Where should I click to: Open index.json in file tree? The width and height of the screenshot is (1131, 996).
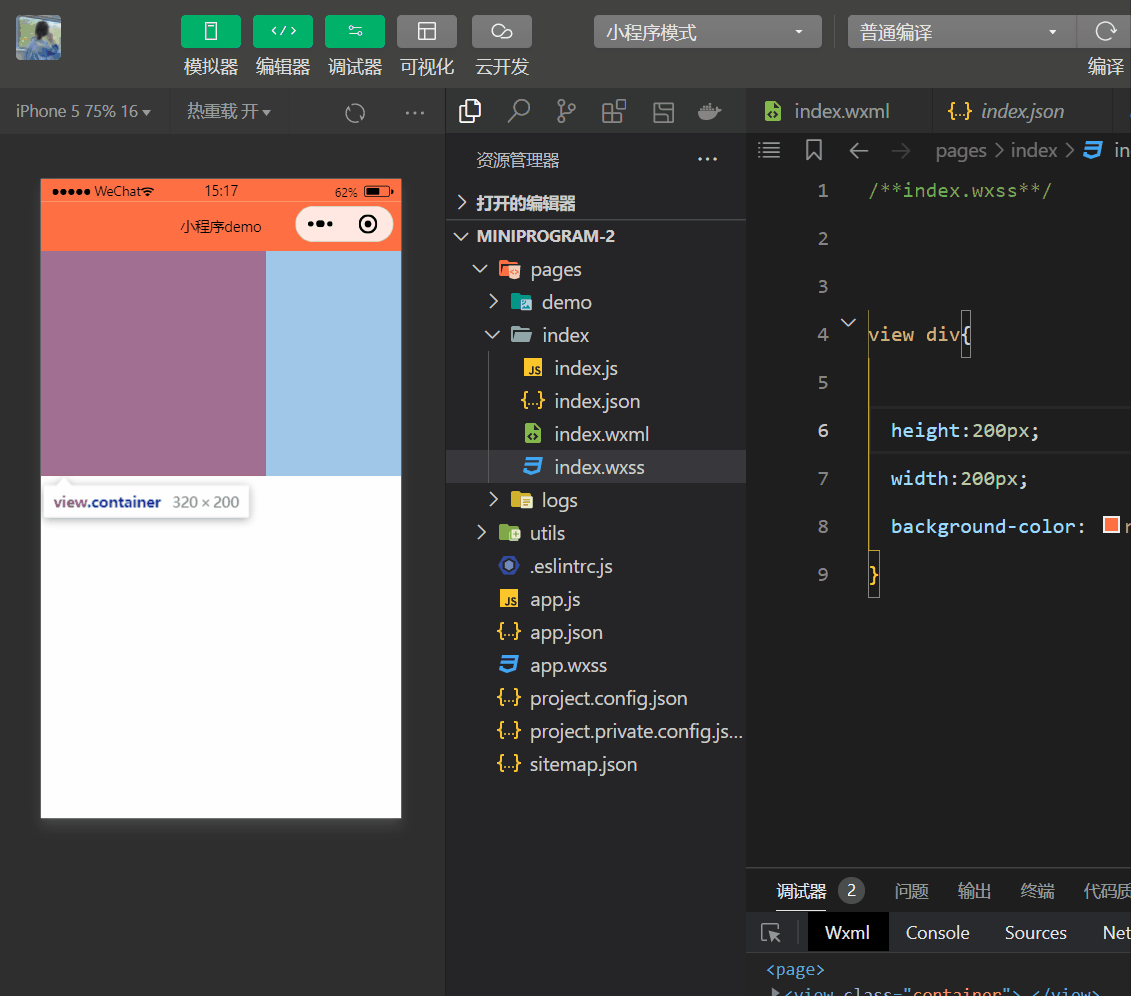pyautogui.click(x=596, y=402)
